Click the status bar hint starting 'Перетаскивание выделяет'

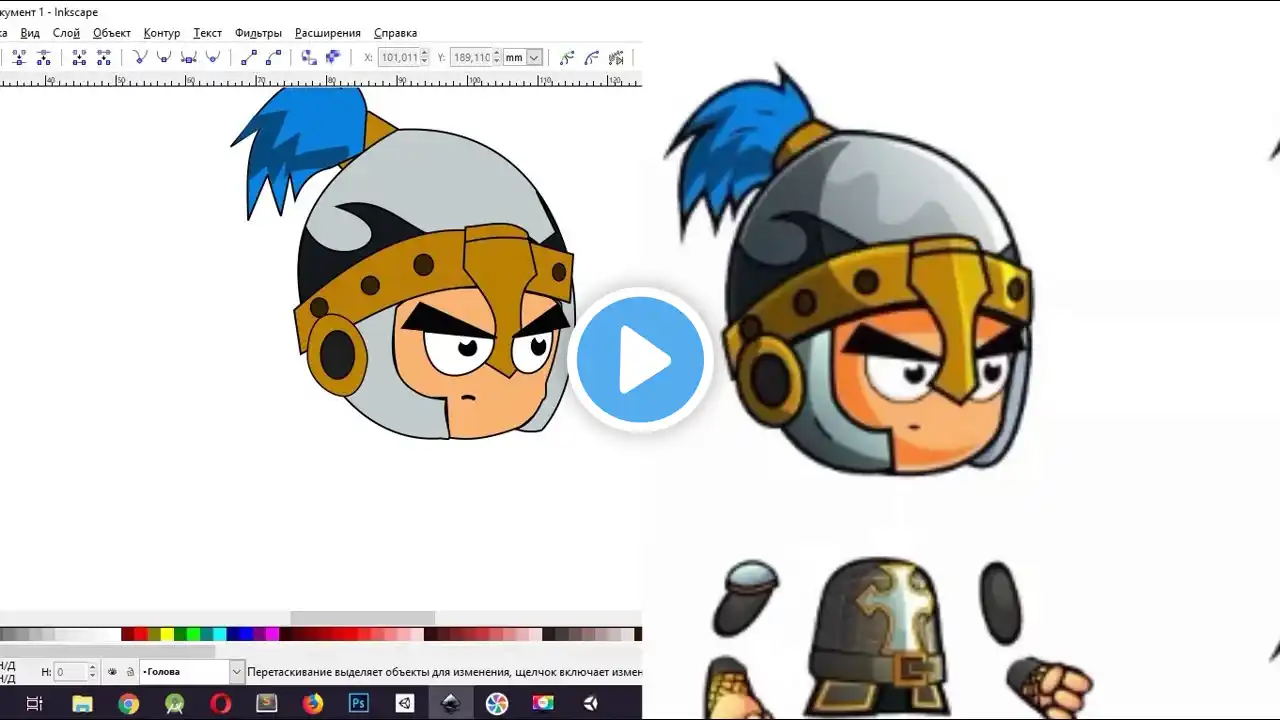click(444, 672)
